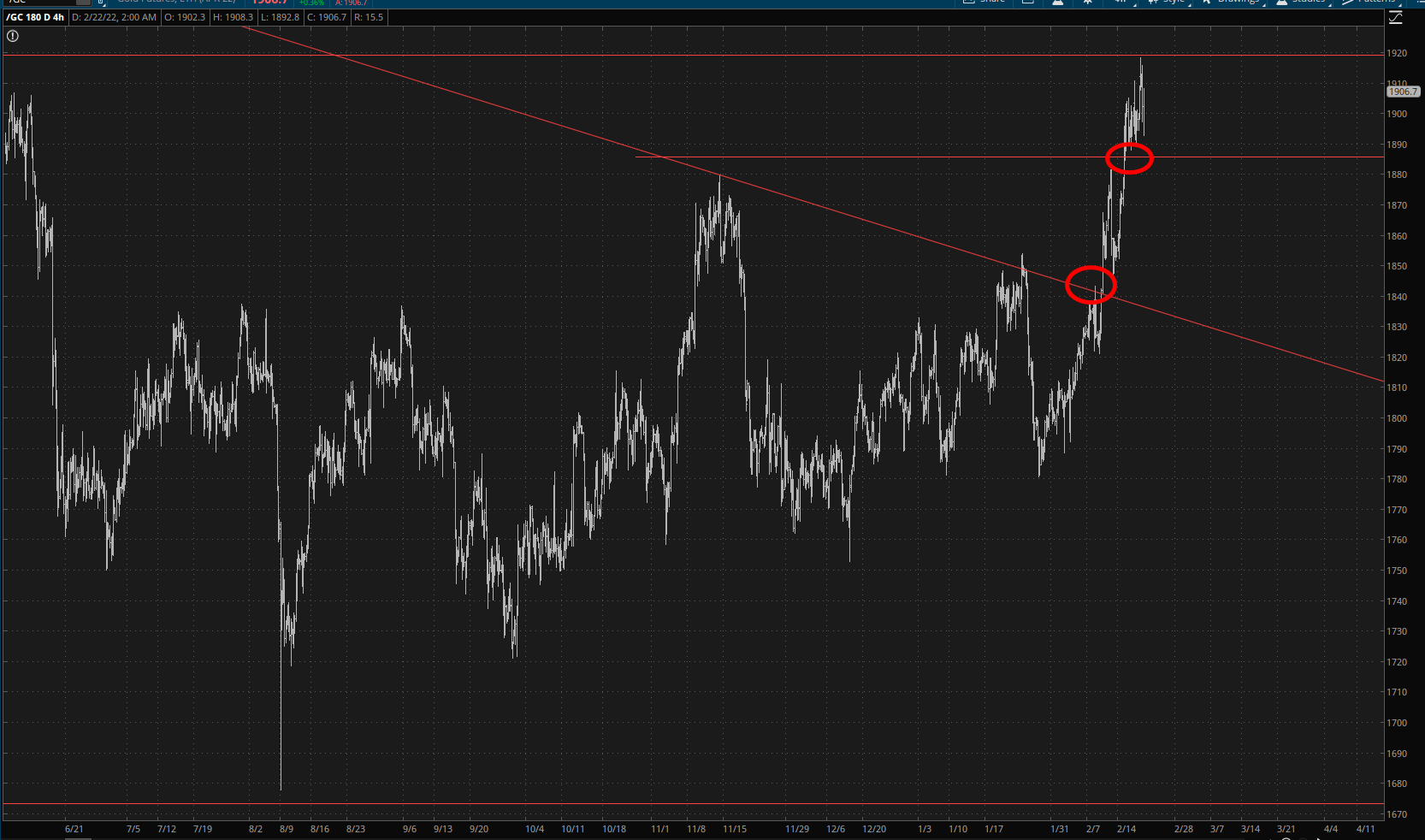Image resolution: width=1425 pixels, height=840 pixels.
Task: Select the gray horizontal level line near 1886
Action: coord(855,157)
